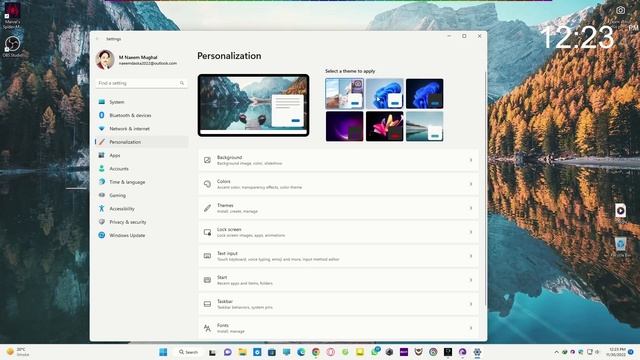Open M Naeem Mughal account profile

(x=137, y=60)
